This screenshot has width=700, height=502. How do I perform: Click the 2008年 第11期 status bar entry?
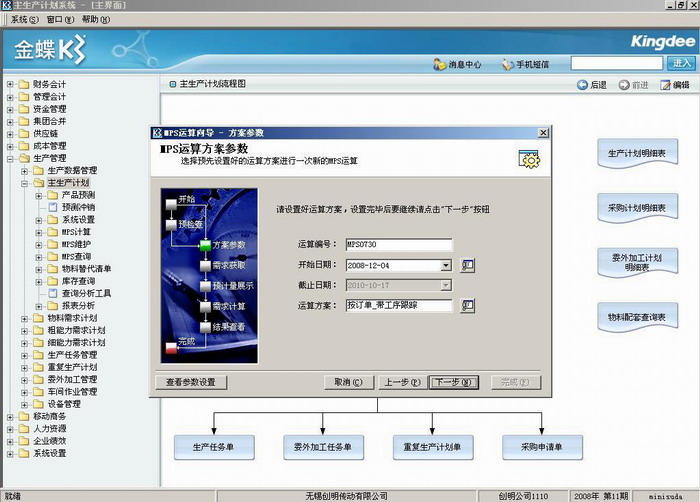pos(601,496)
